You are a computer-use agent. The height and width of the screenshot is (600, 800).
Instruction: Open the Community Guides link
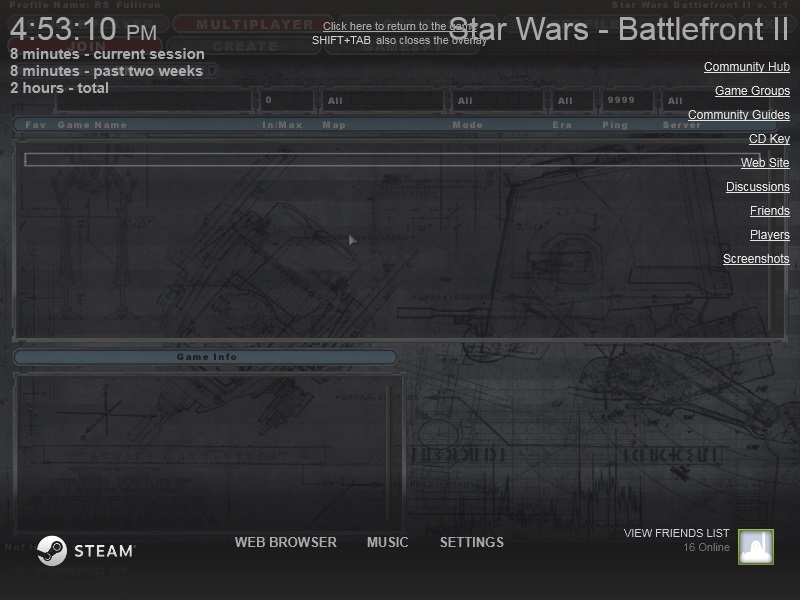pos(738,115)
